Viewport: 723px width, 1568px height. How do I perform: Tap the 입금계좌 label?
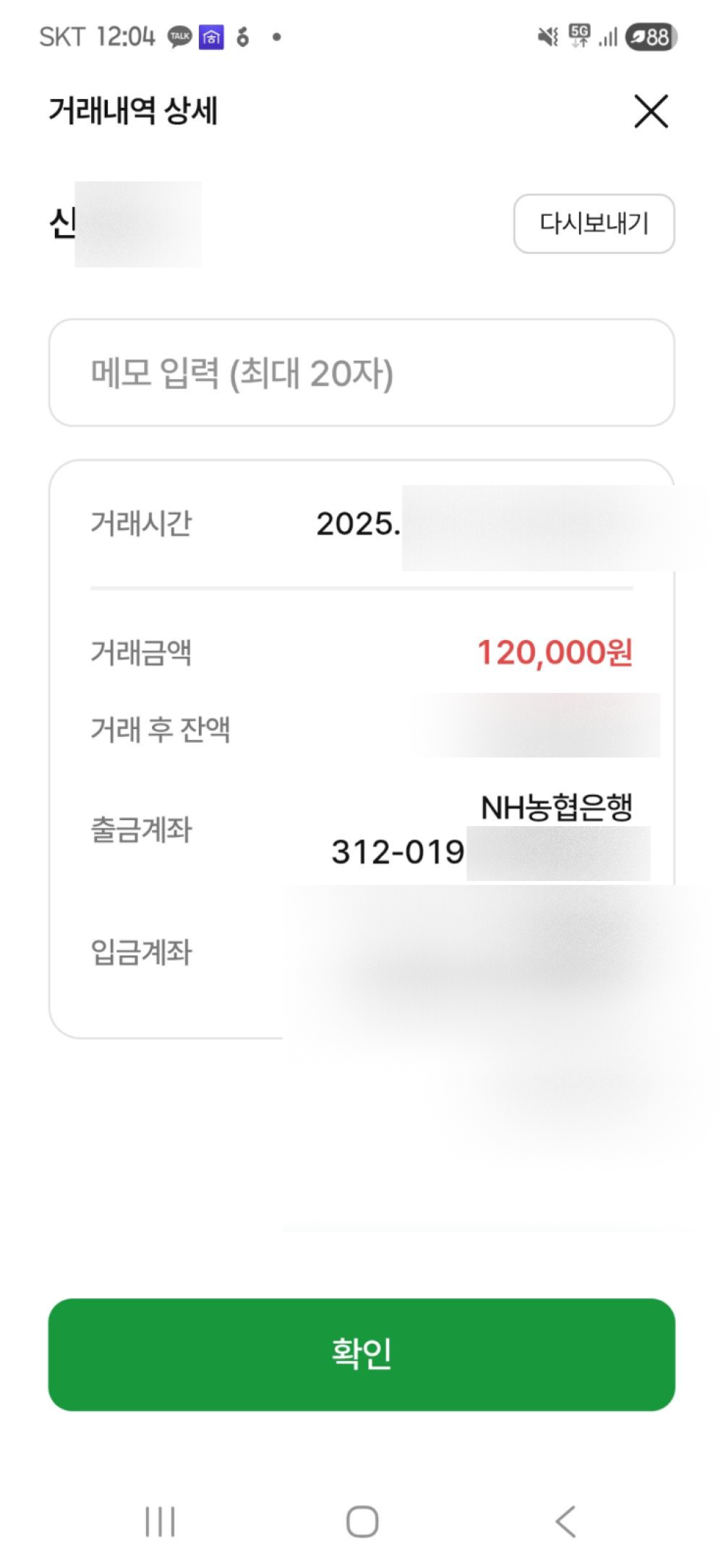tap(141, 952)
